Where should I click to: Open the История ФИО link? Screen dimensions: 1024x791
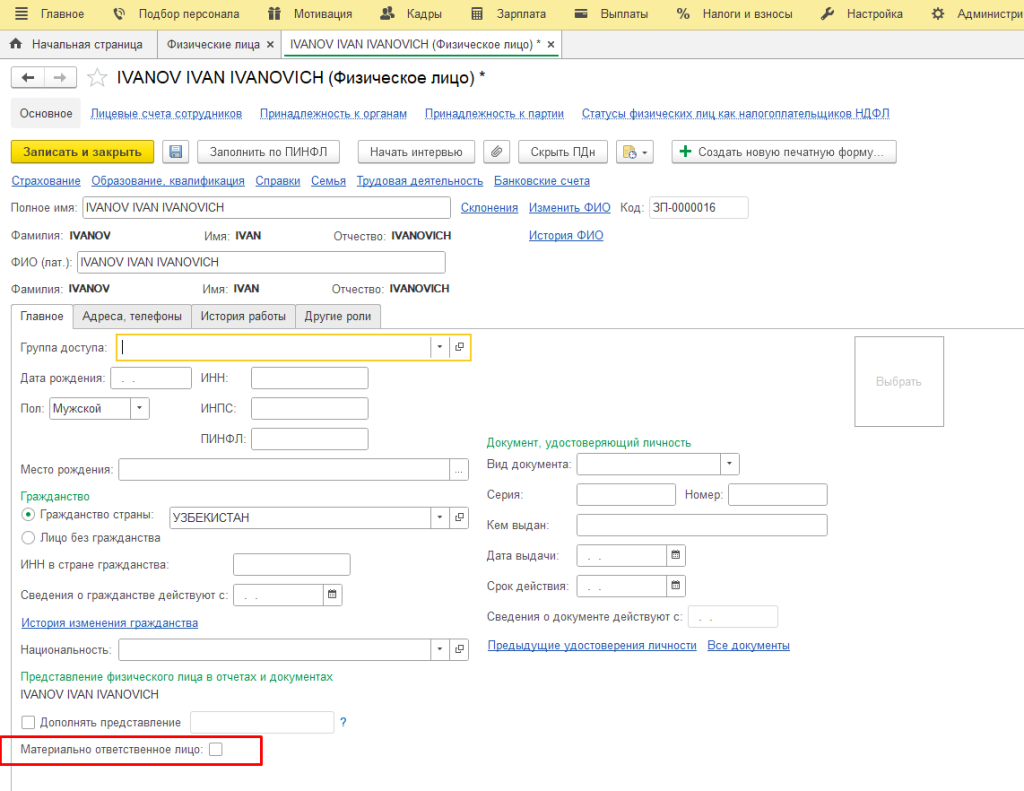[x=566, y=235]
